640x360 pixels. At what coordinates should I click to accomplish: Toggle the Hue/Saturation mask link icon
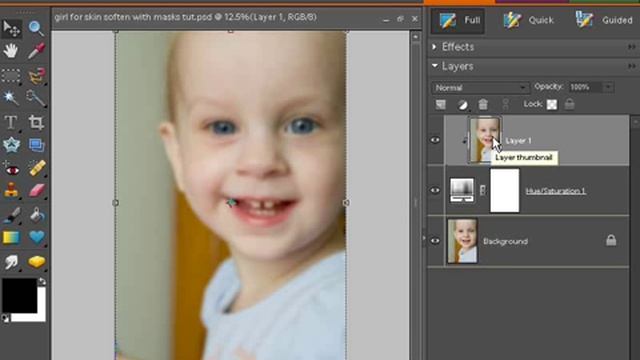[482, 190]
